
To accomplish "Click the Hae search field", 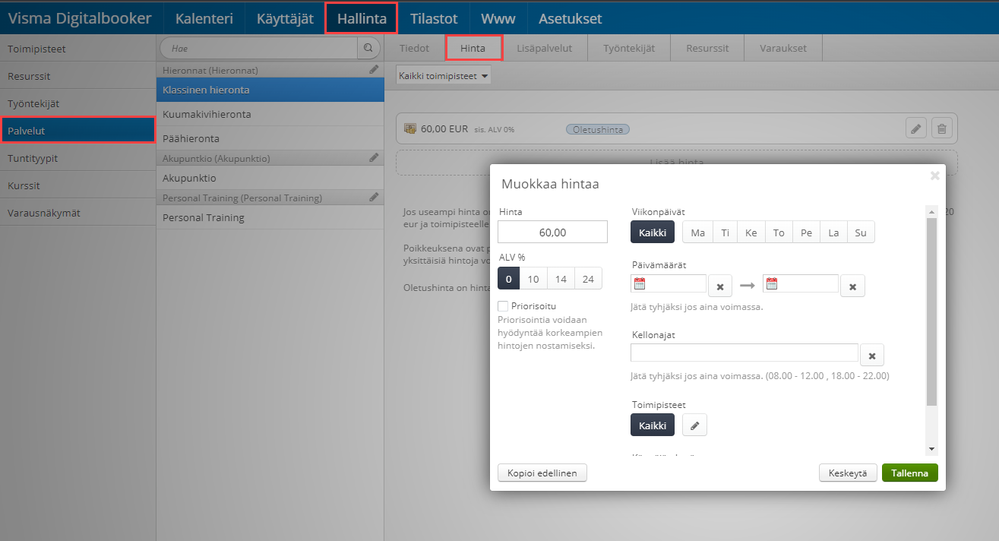I will pyautogui.click(x=259, y=48).
